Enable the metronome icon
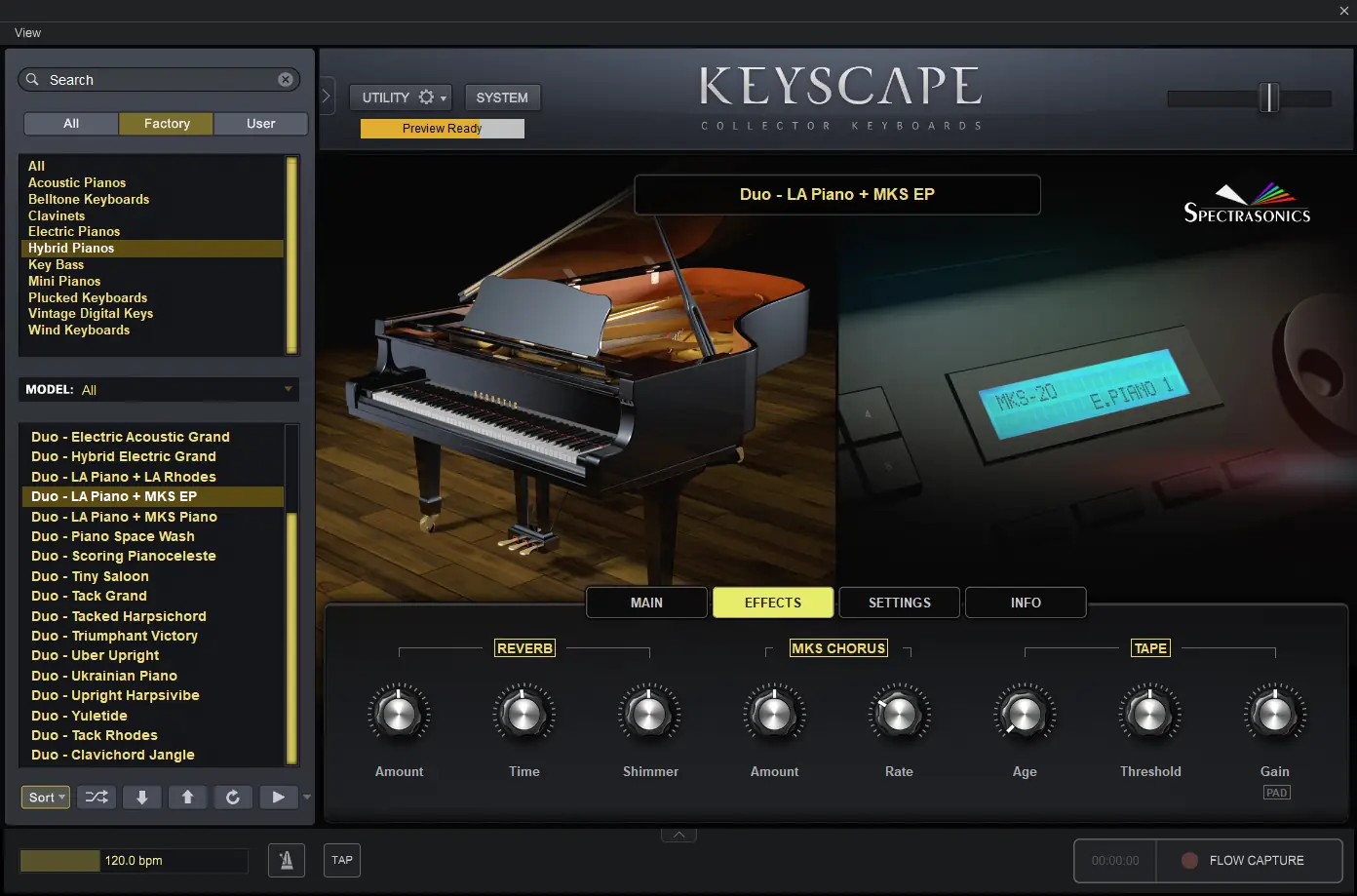The height and width of the screenshot is (896, 1357). point(286,860)
